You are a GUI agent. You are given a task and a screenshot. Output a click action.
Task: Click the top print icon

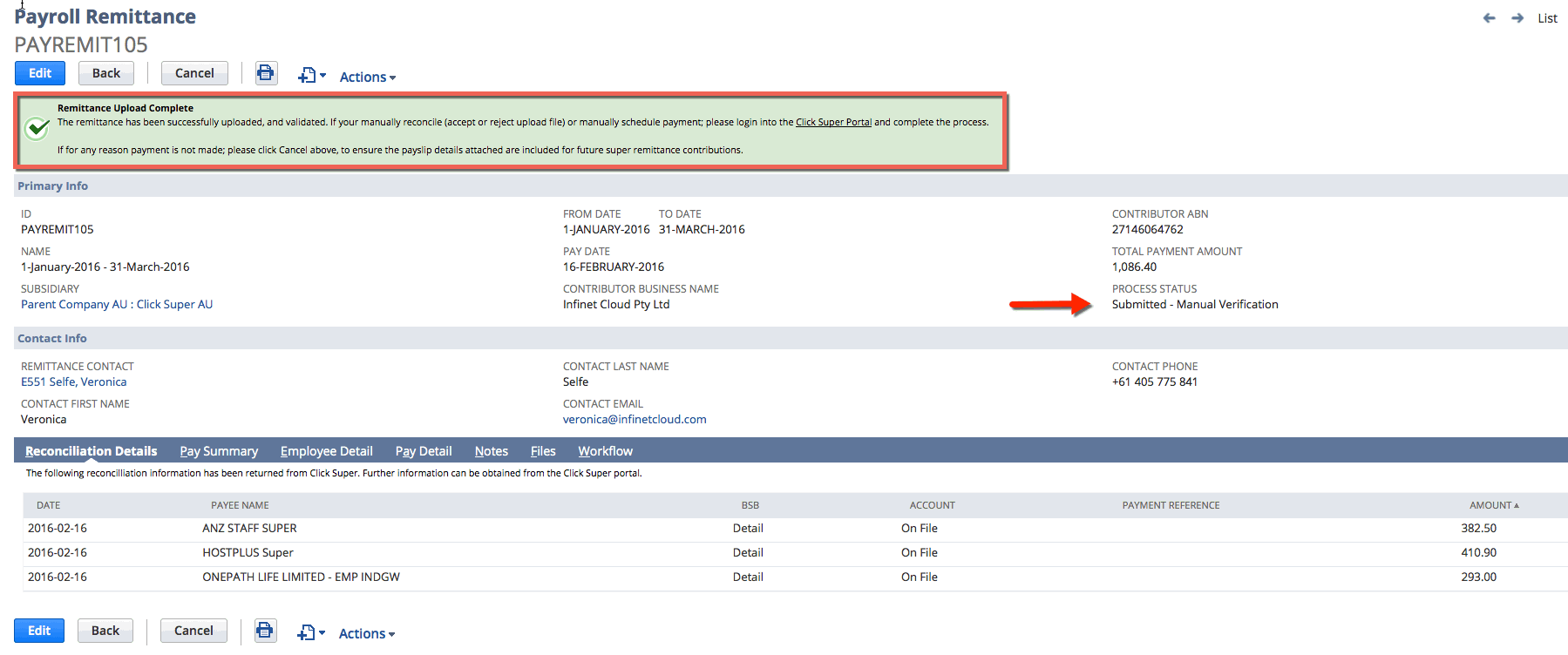266,72
